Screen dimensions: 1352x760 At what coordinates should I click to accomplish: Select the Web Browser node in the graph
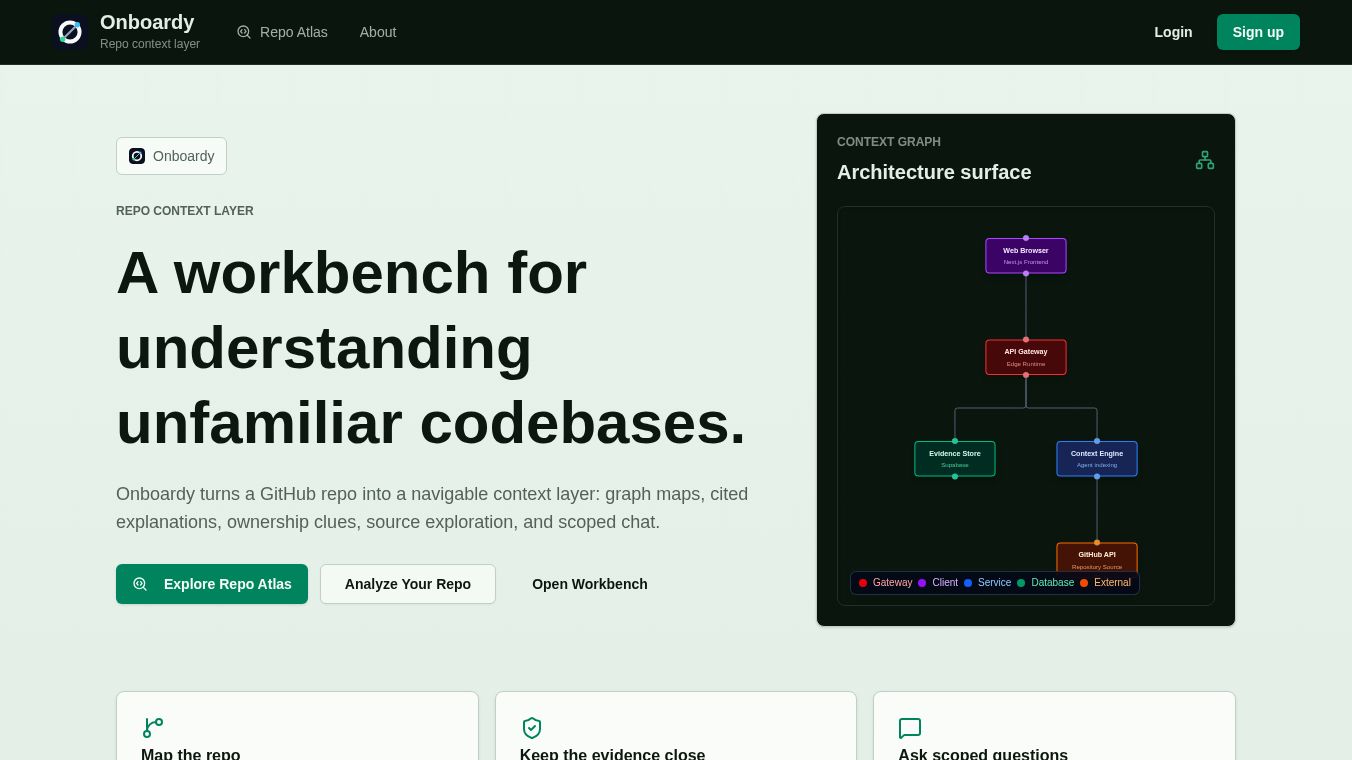pos(1026,256)
